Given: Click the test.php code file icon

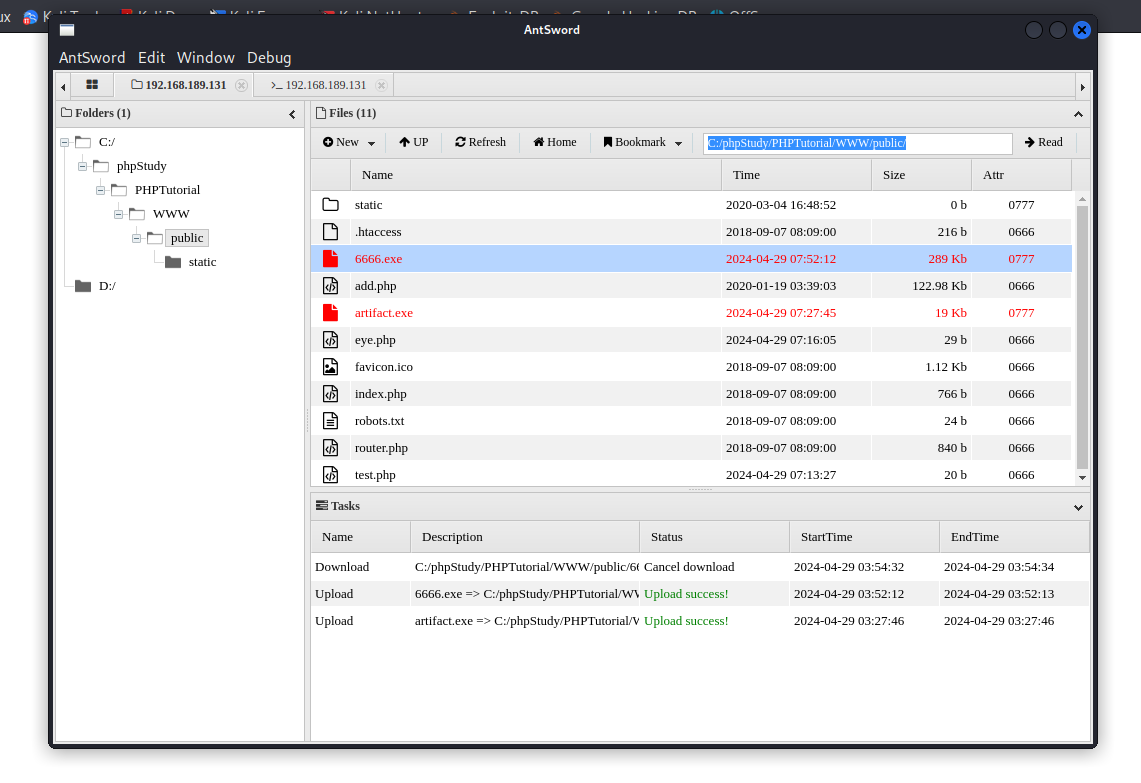Looking at the screenshot, I should click(330, 474).
